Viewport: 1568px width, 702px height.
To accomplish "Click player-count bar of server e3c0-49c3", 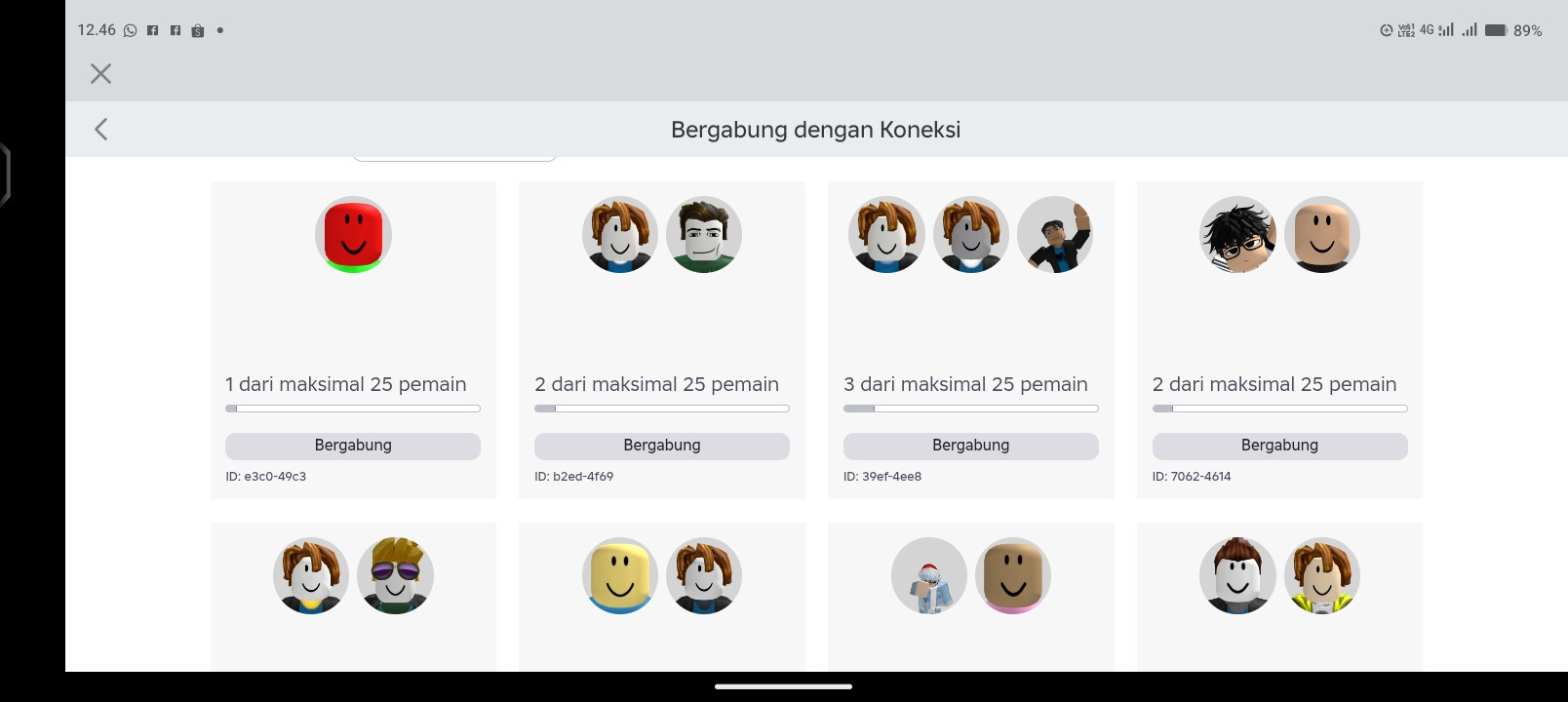I will point(353,409).
